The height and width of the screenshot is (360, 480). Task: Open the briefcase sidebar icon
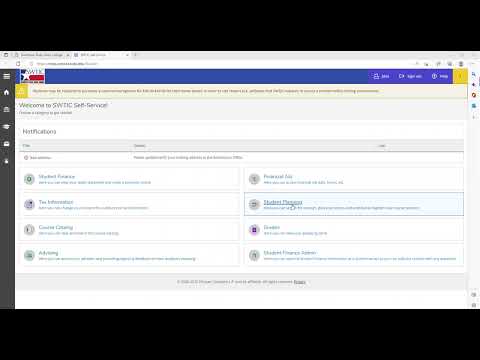[x=6, y=144]
